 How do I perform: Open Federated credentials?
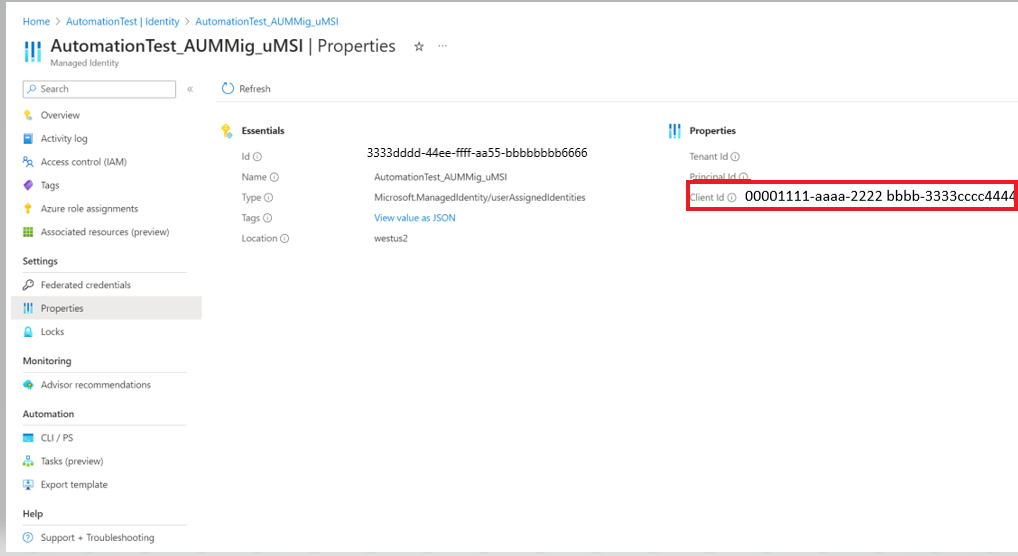coord(86,285)
